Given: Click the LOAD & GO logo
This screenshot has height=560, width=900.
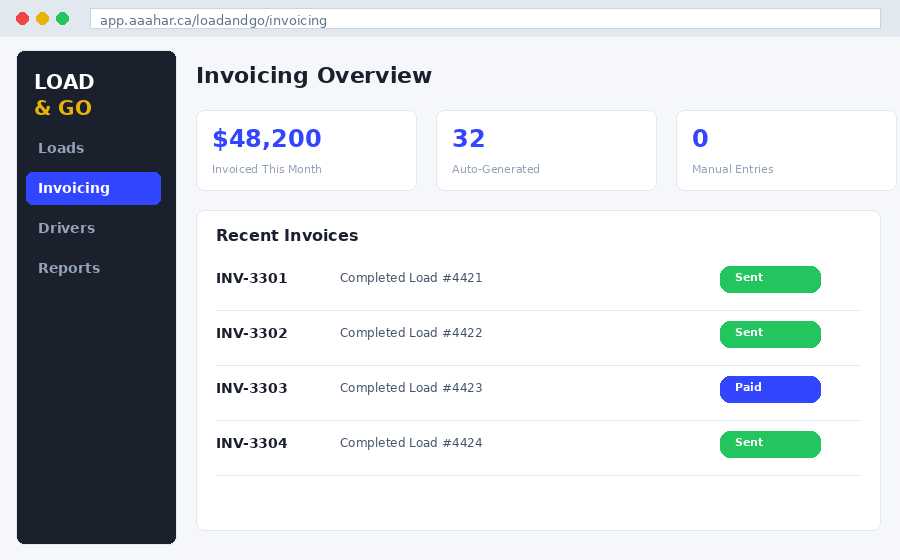Looking at the screenshot, I should coord(64,95).
